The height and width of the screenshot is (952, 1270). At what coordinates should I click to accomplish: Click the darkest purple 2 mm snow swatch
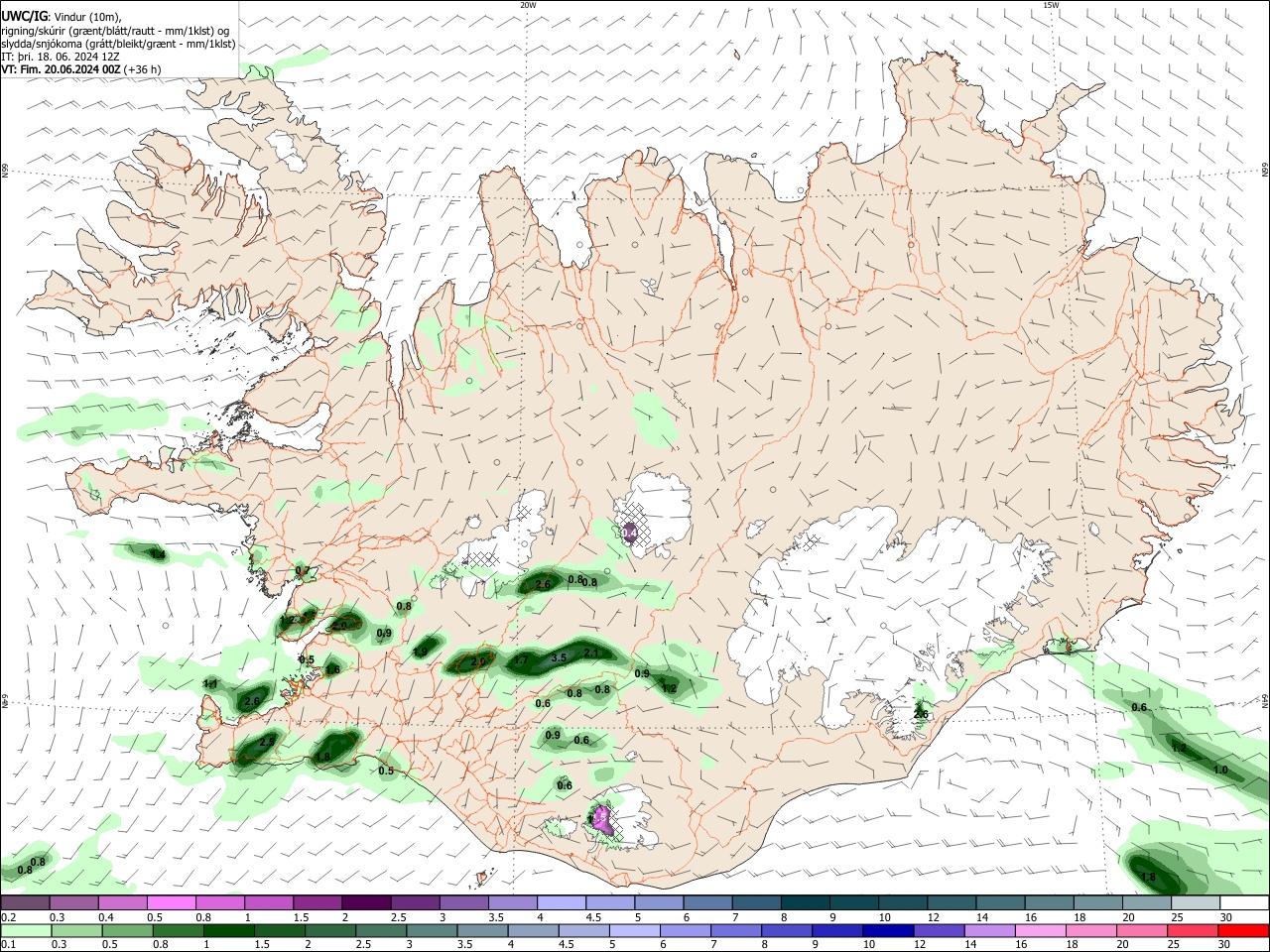(366, 902)
